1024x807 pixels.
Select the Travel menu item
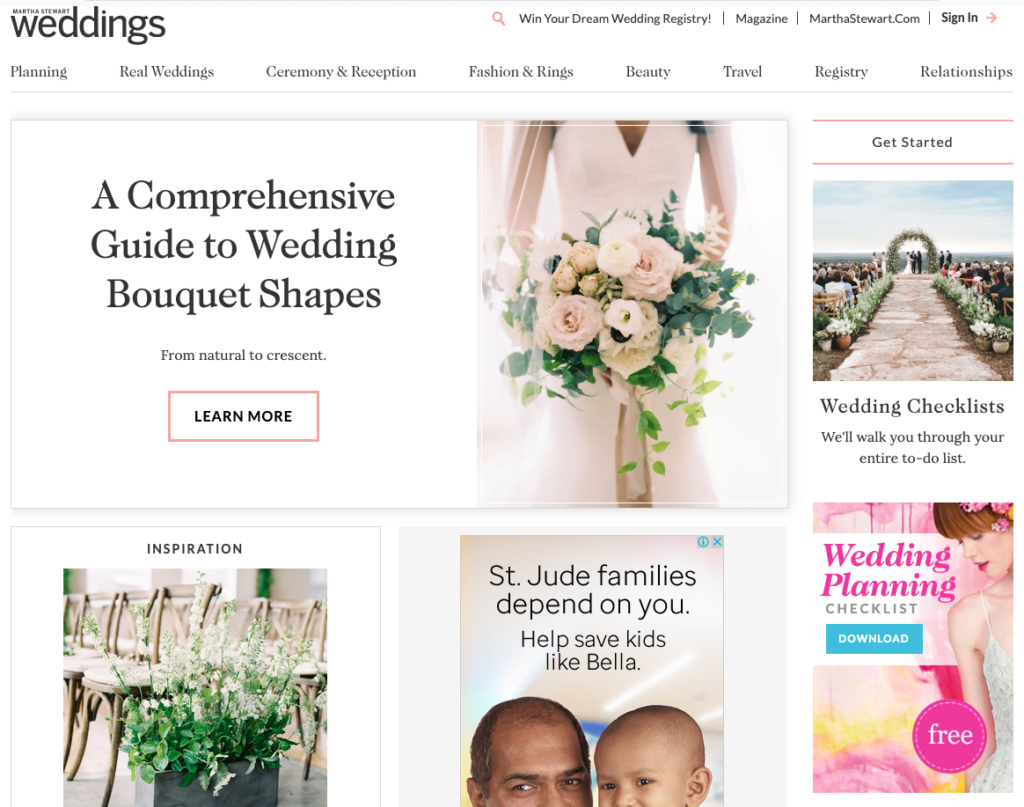tap(743, 72)
